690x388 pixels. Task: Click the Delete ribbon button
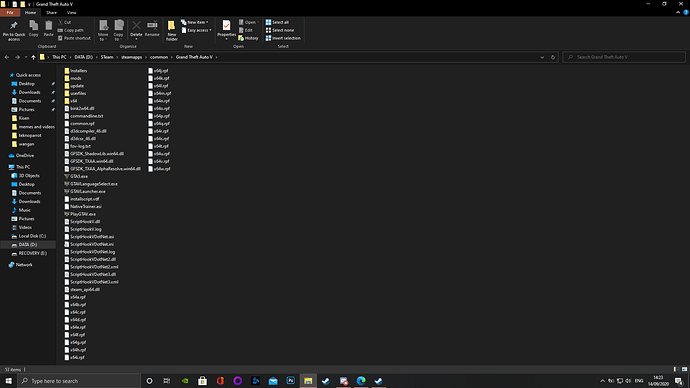136,30
